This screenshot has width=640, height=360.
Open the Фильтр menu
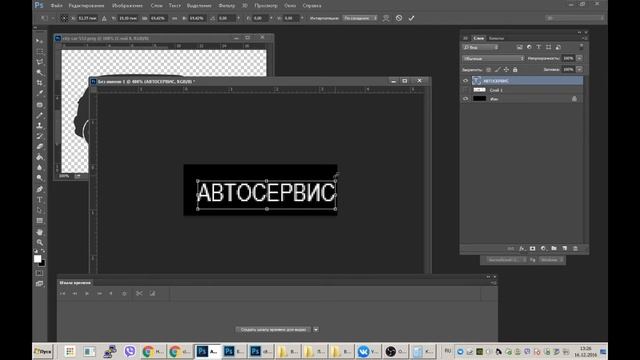point(227,6)
